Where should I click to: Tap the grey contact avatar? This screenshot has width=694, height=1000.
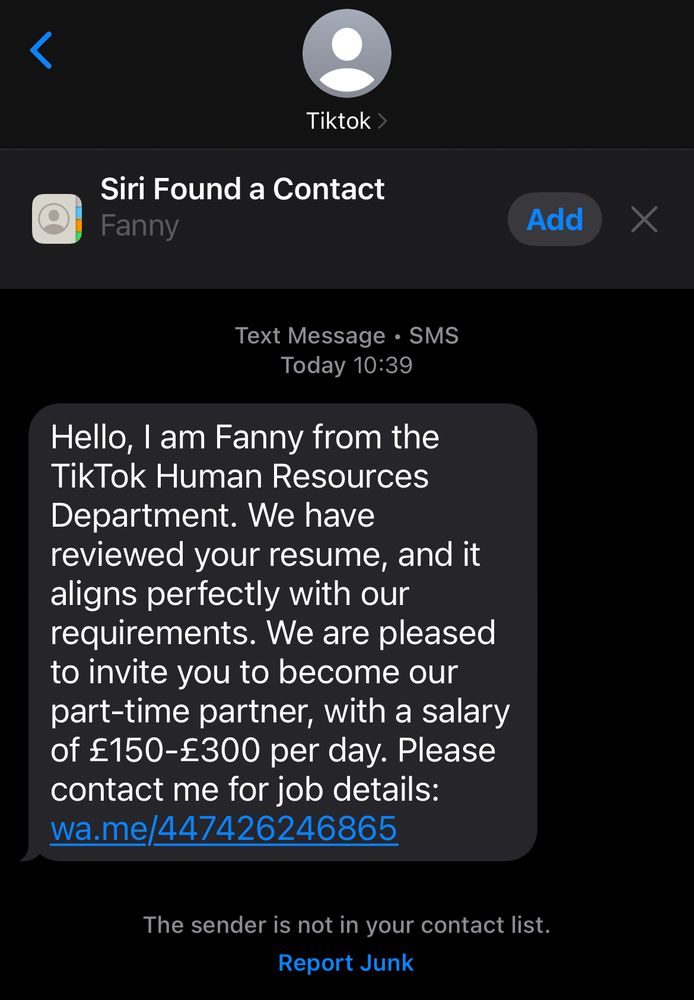pyautogui.click(x=346, y=54)
